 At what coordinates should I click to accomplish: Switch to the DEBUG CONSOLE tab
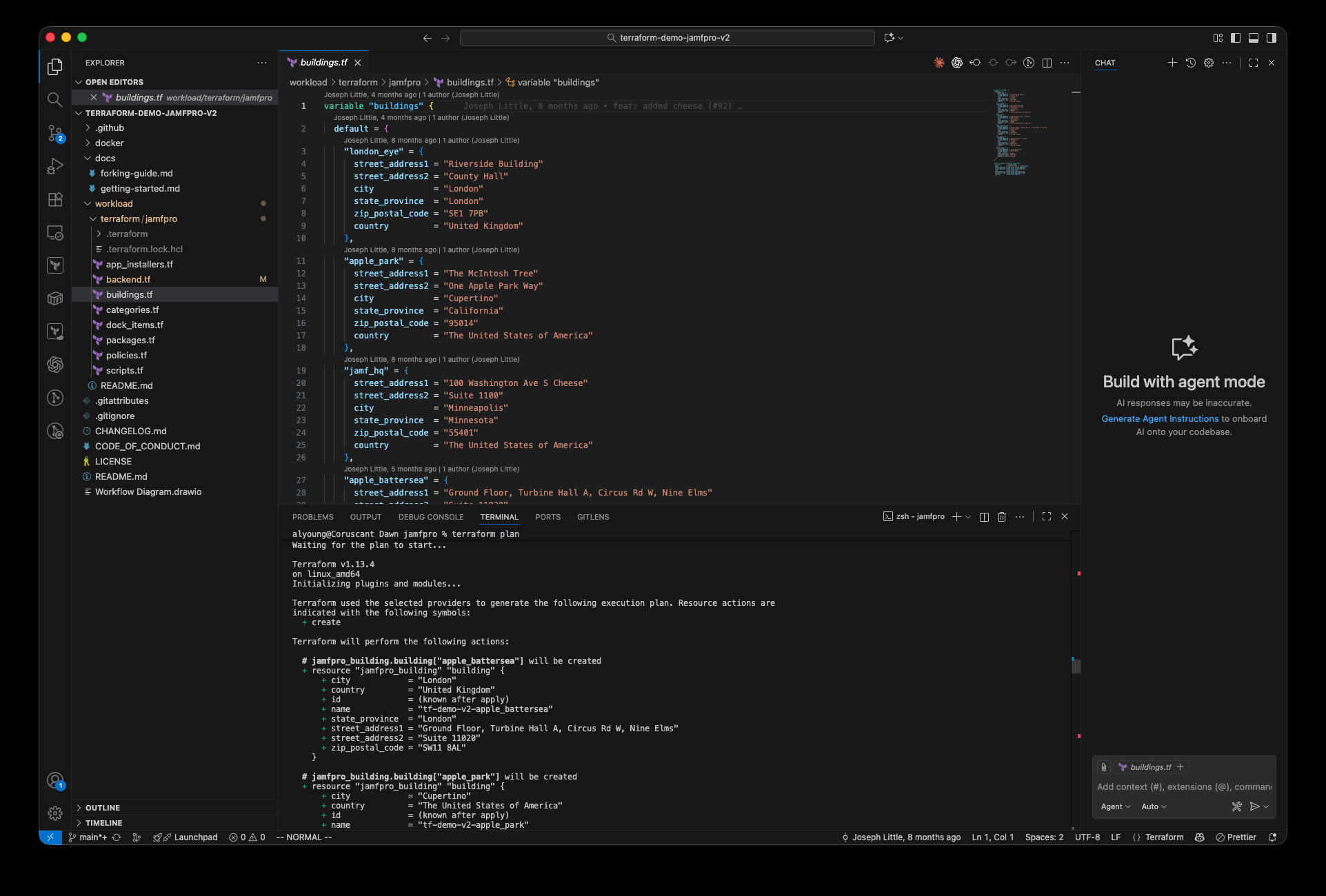point(430,517)
